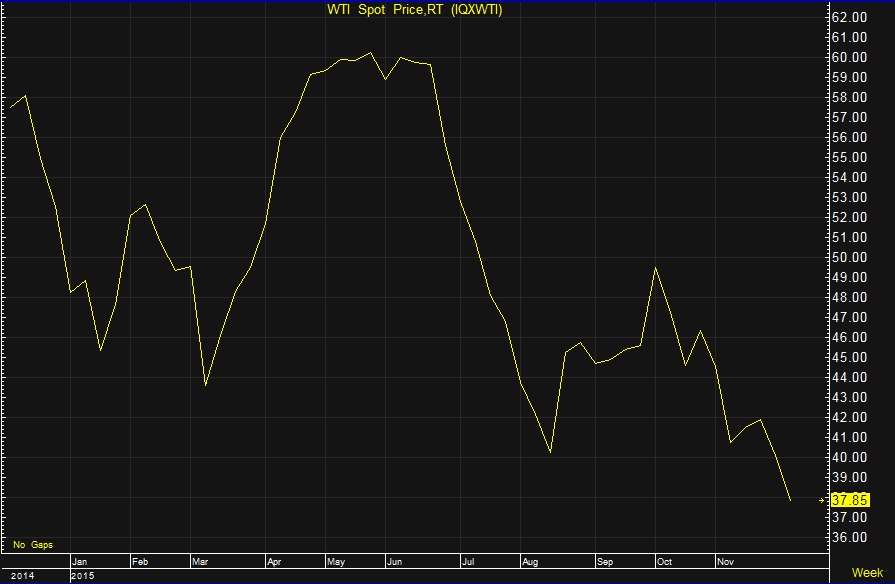
Task: Click the No Gaps label
Action: [33, 545]
